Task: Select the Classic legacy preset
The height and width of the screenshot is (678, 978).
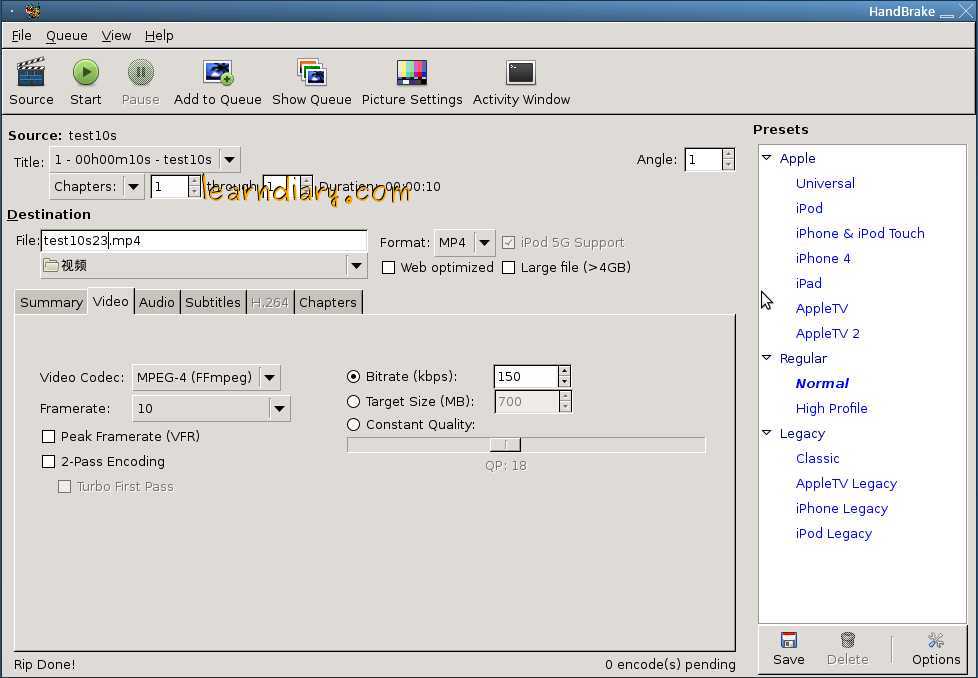Action: 818,458
